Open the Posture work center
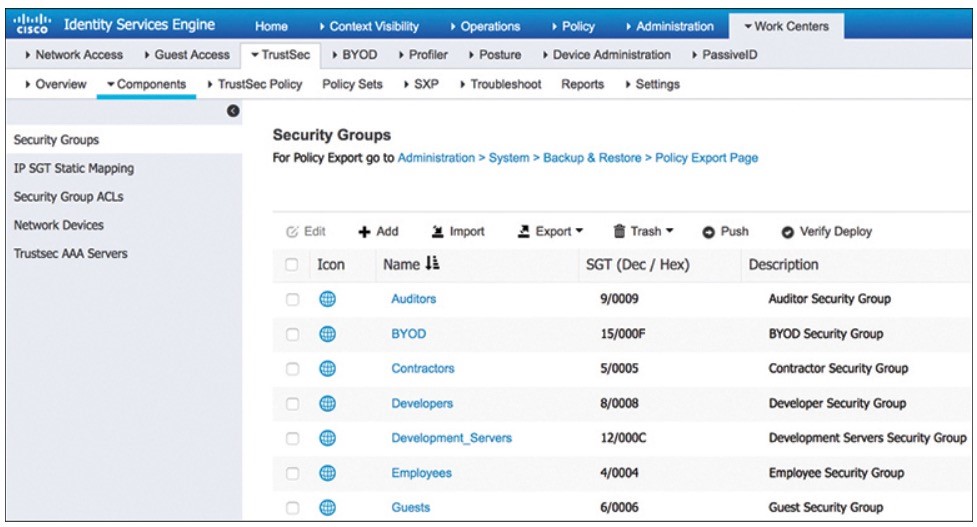 click(495, 55)
